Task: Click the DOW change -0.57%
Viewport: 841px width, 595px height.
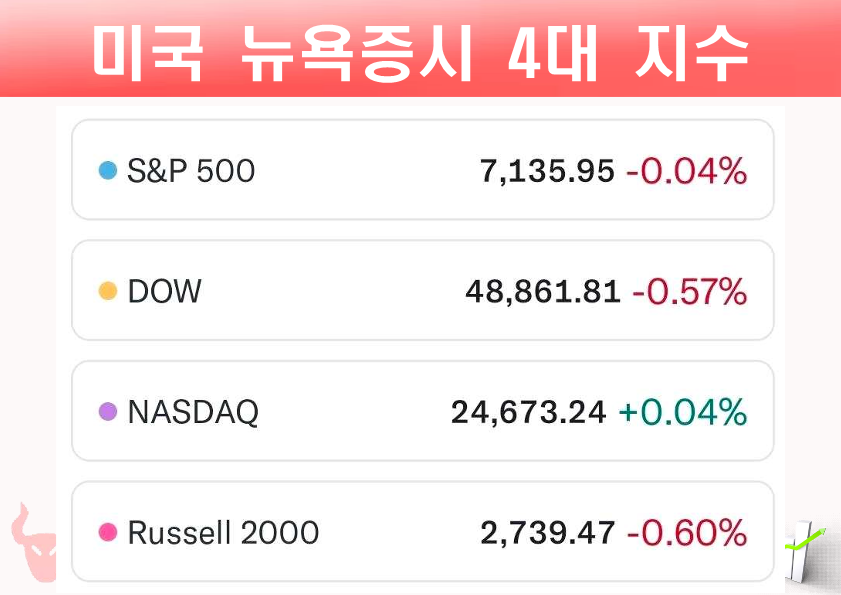Action: (689, 292)
